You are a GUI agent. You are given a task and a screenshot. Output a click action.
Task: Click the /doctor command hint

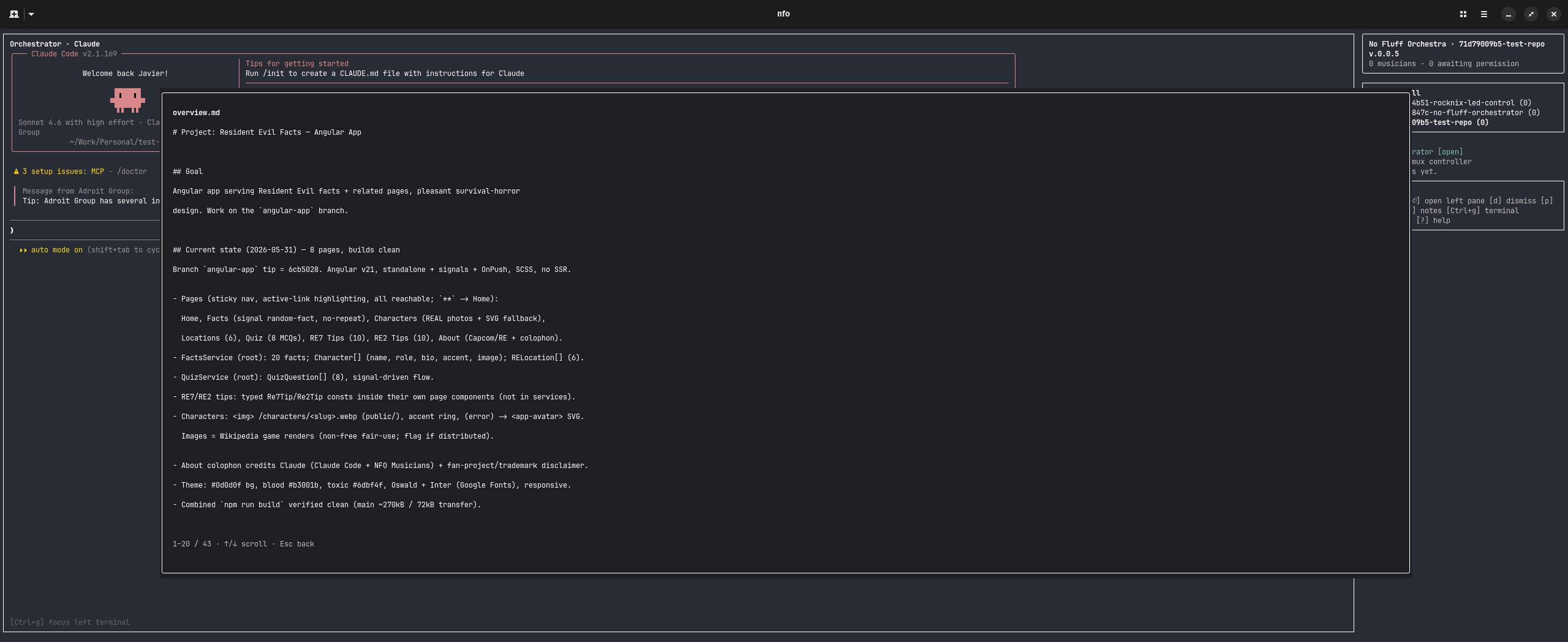[132, 172]
